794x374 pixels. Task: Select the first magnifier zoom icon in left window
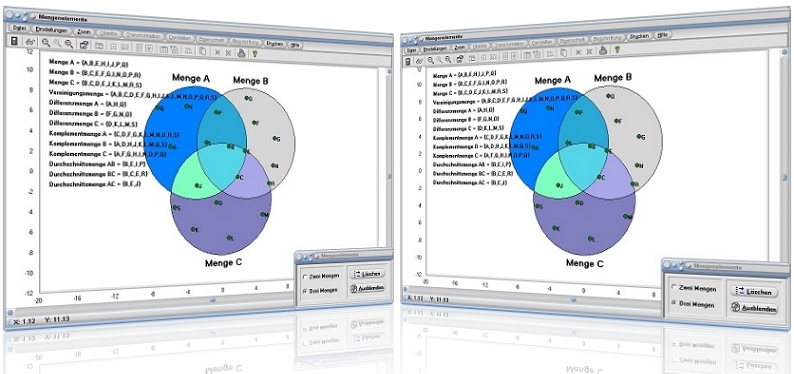[x=46, y=44]
